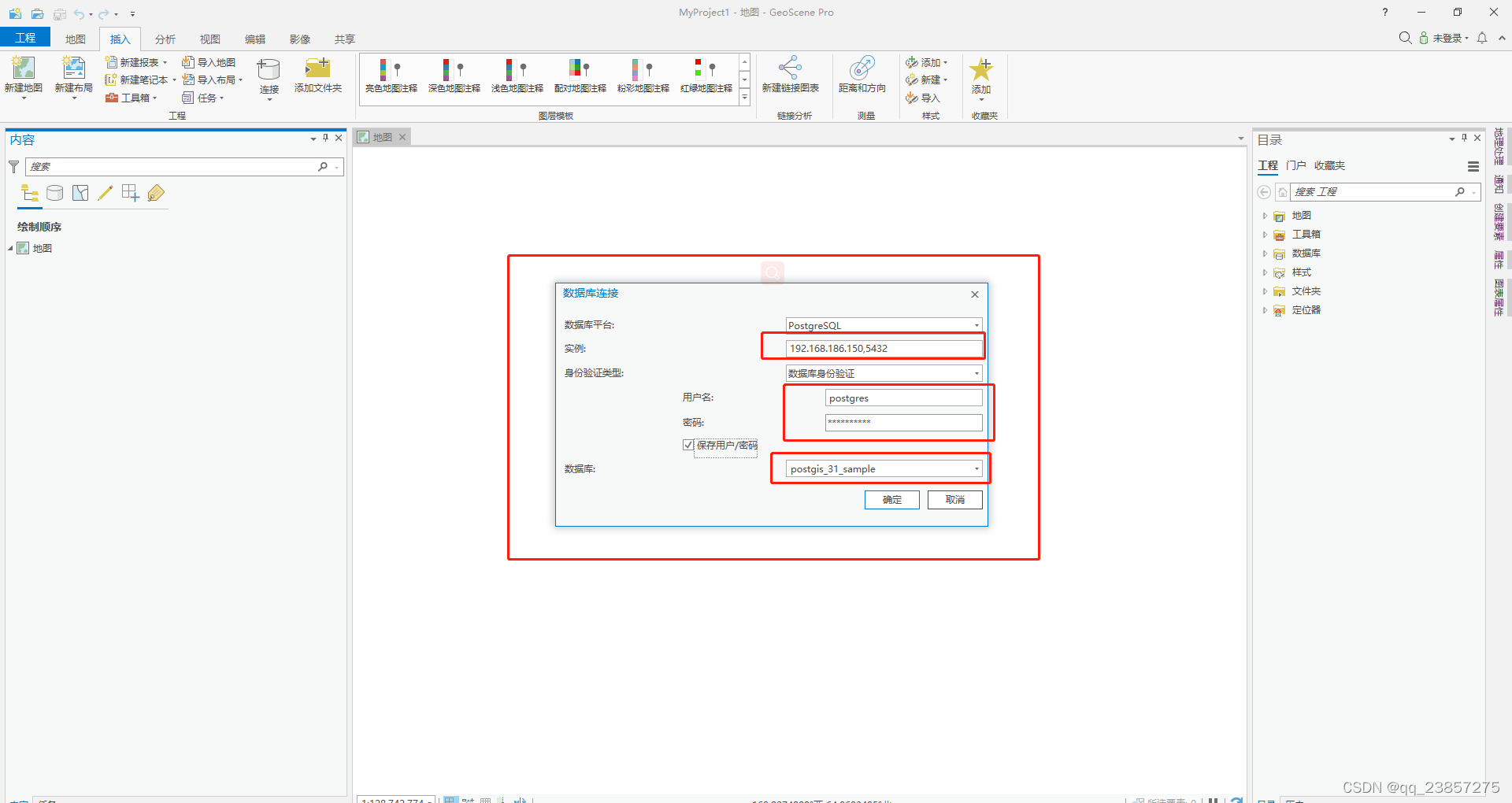The height and width of the screenshot is (803, 1512).
Task: Open the 编辑 ribbon tab
Action: (255, 39)
